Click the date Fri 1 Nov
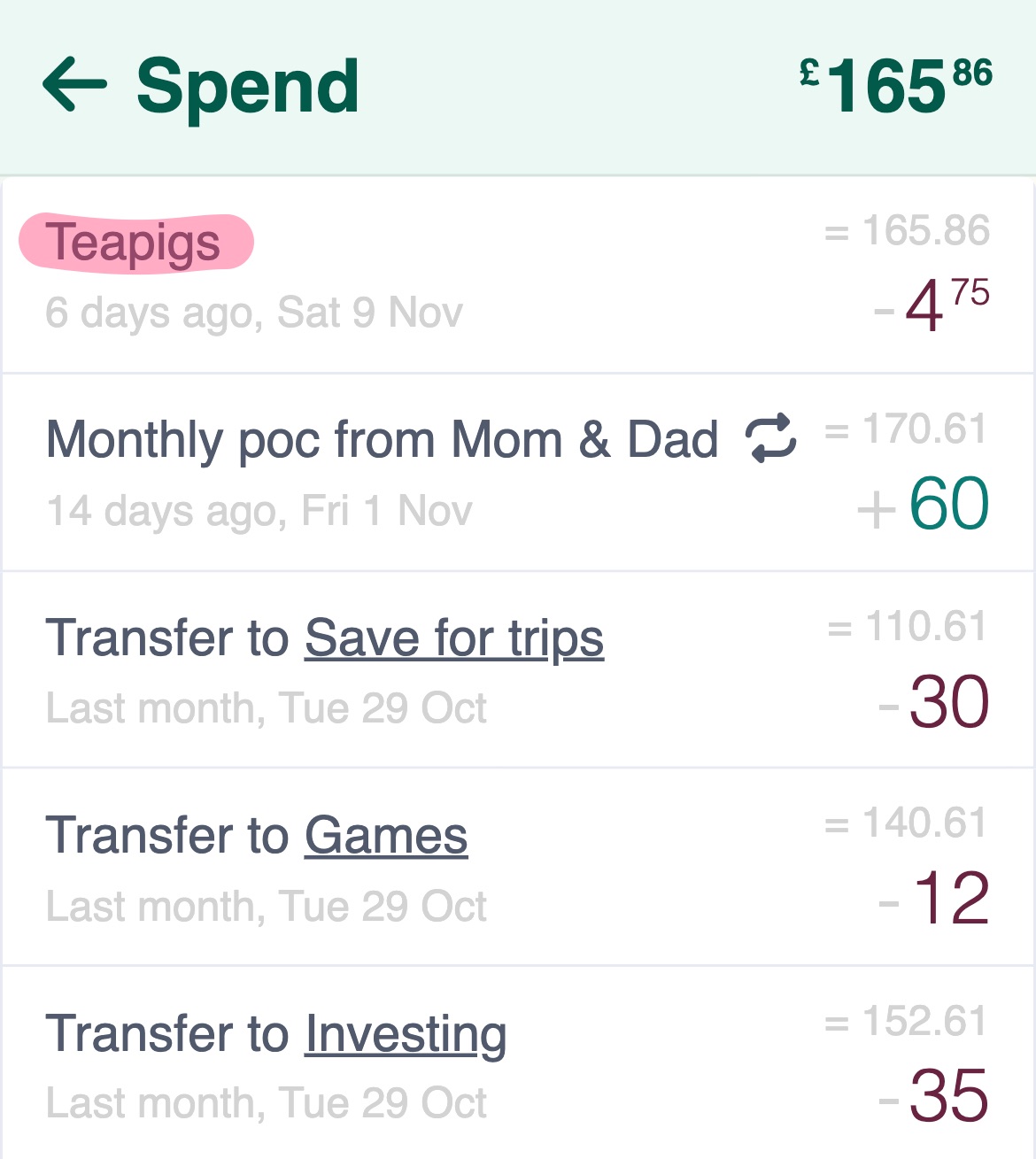Viewport: 1036px width, 1159px height. pos(387,511)
